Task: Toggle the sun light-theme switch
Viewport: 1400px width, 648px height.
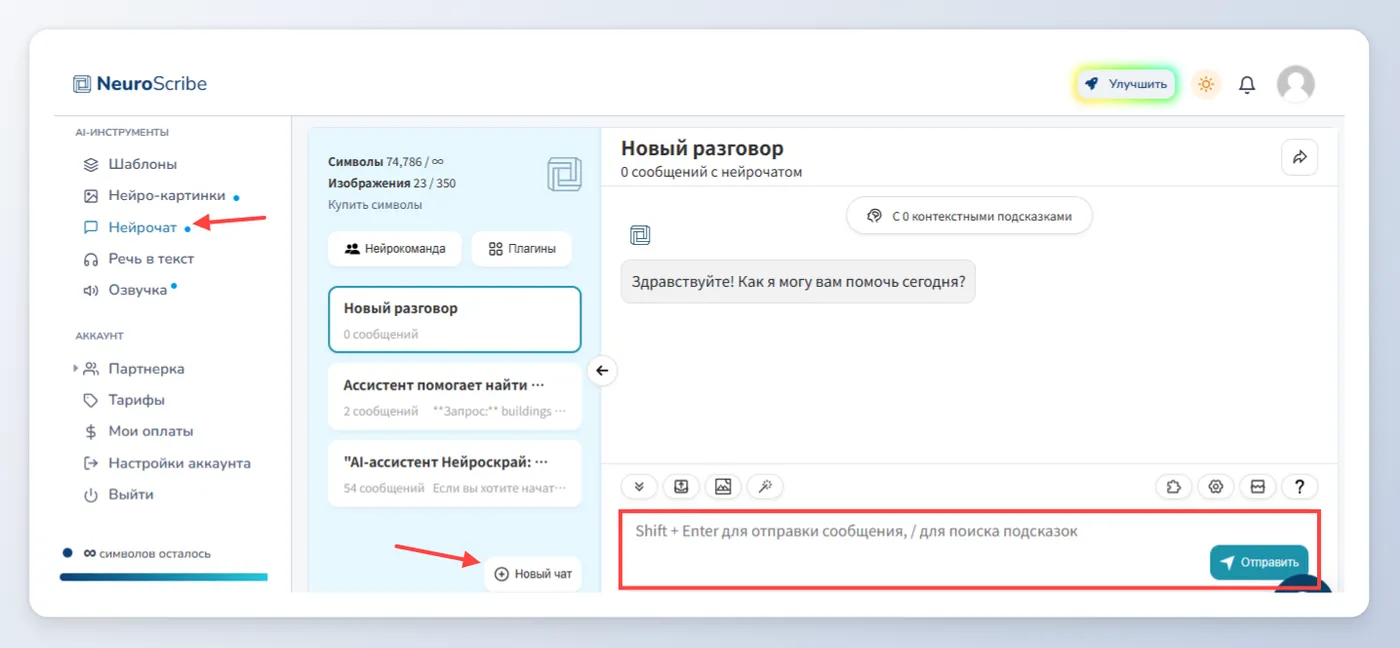Action: [x=1206, y=85]
